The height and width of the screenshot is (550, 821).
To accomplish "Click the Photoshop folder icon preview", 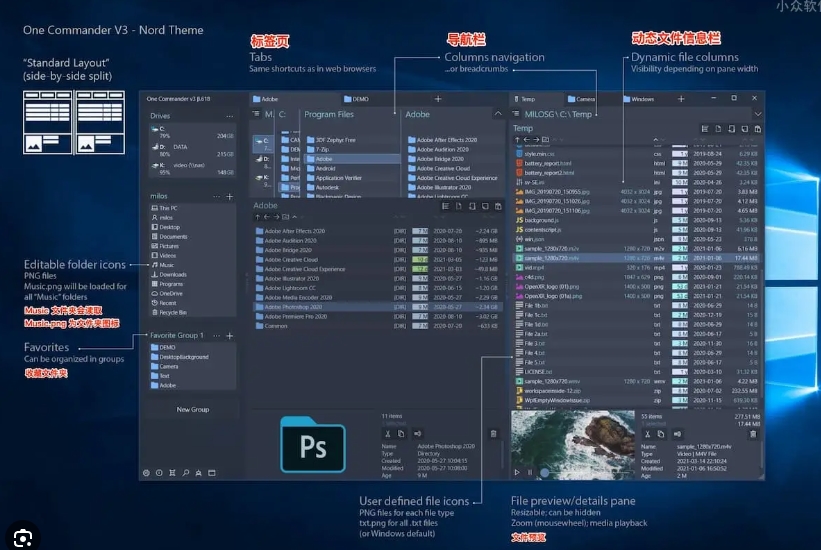I will (313, 445).
